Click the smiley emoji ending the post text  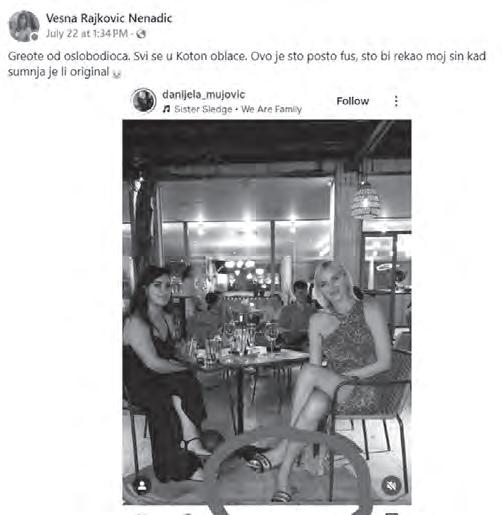pyautogui.click(x=116, y=73)
